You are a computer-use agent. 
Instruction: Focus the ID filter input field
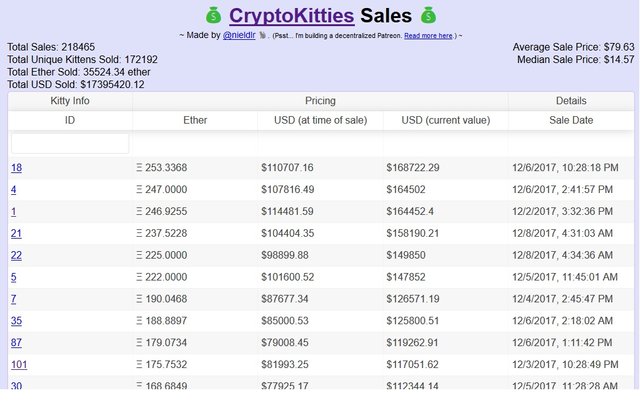pyautogui.click(x=70, y=143)
